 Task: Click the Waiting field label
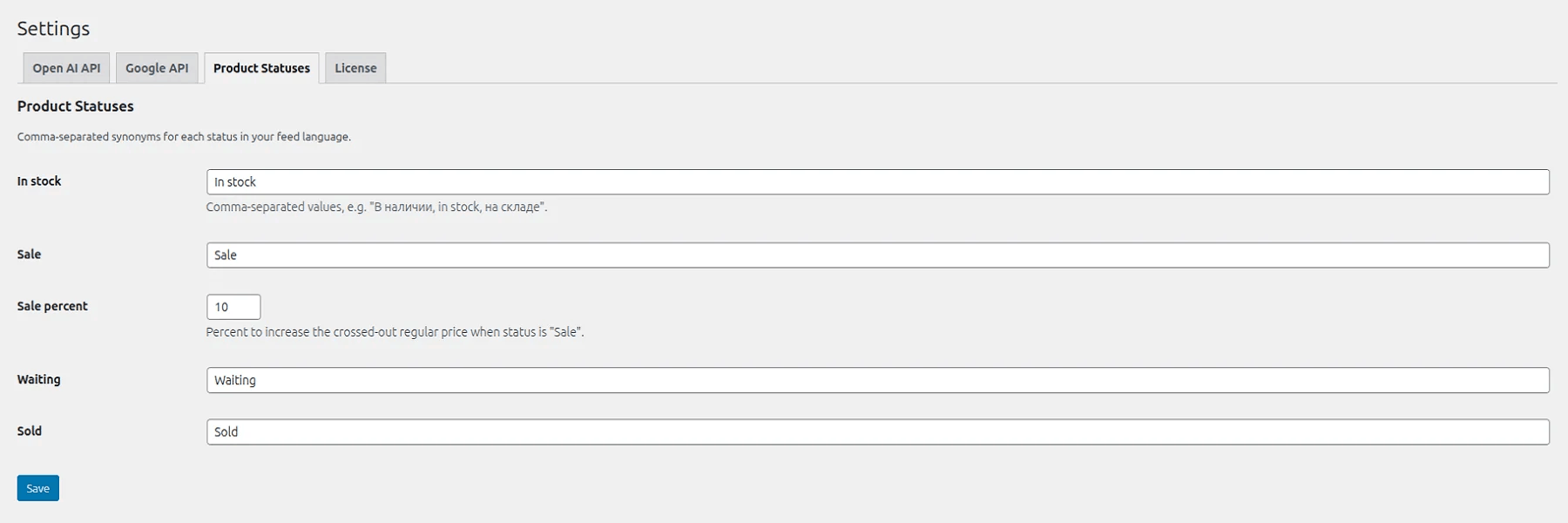click(x=38, y=379)
